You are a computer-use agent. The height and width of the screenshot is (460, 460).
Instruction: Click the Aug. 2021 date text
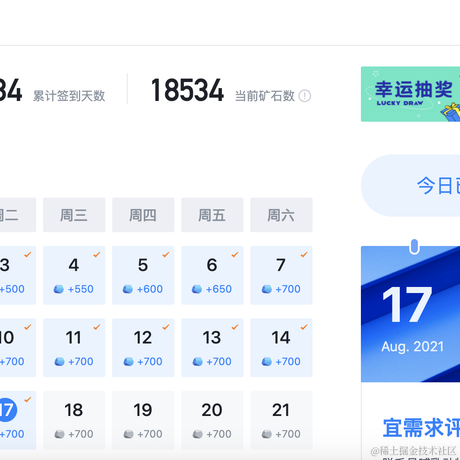413,347
